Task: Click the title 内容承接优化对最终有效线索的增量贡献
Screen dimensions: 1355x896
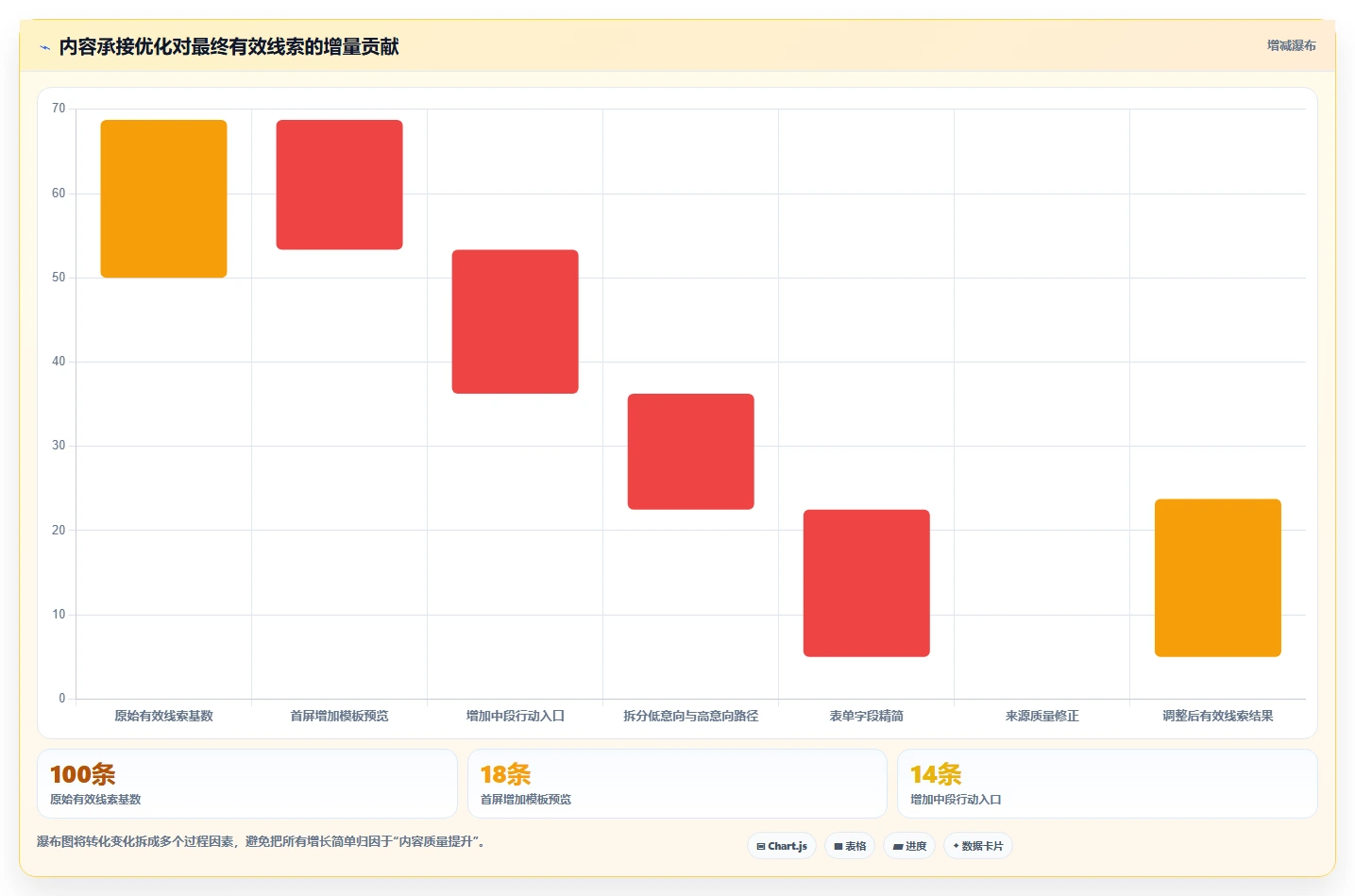Action: click(229, 46)
